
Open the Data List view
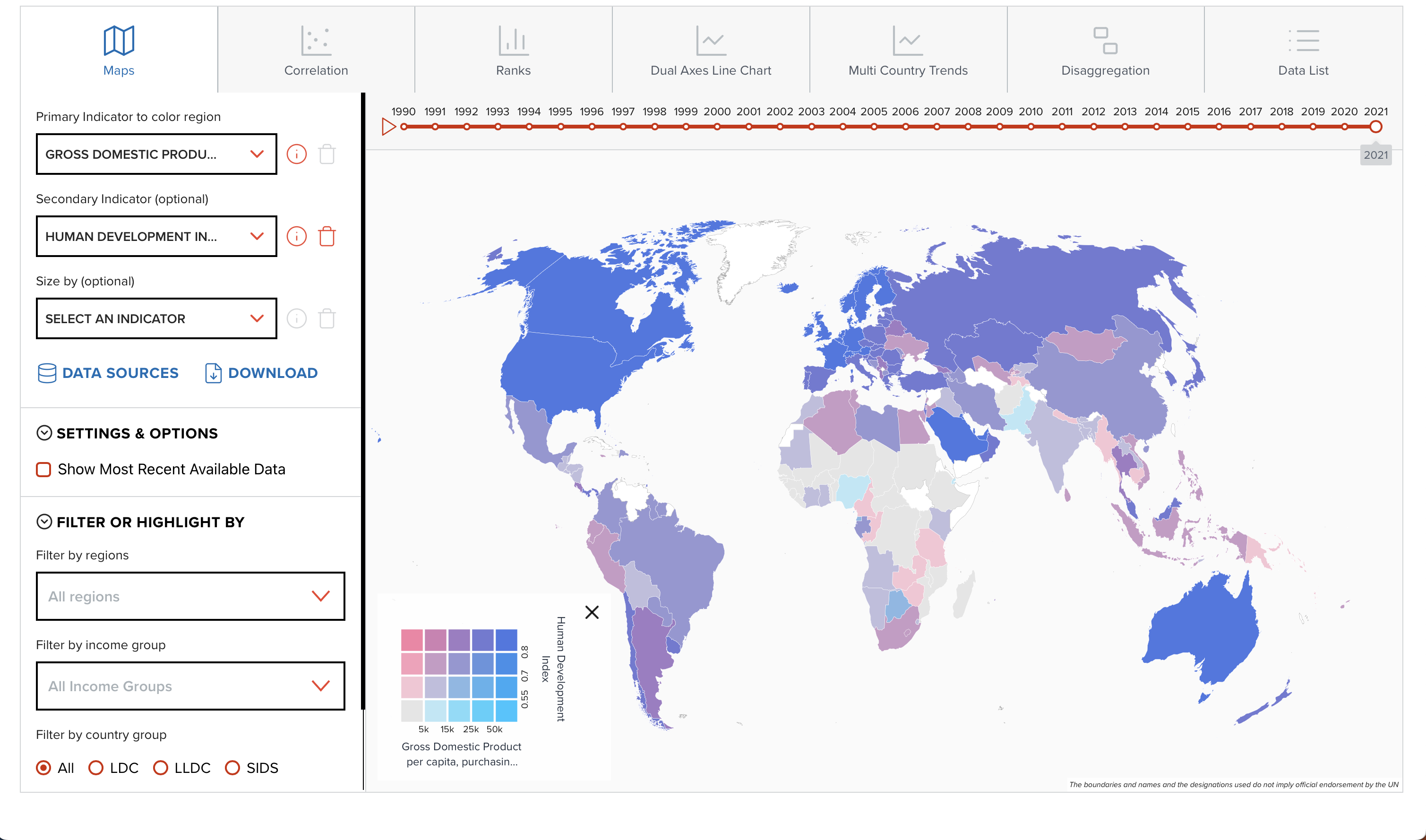click(1303, 51)
